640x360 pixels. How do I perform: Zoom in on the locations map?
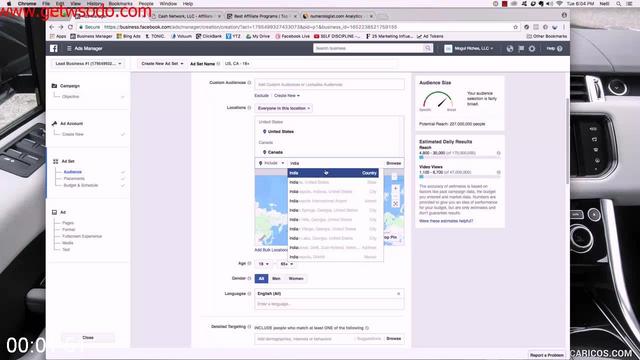pyautogui.click(x=395, y=188)
